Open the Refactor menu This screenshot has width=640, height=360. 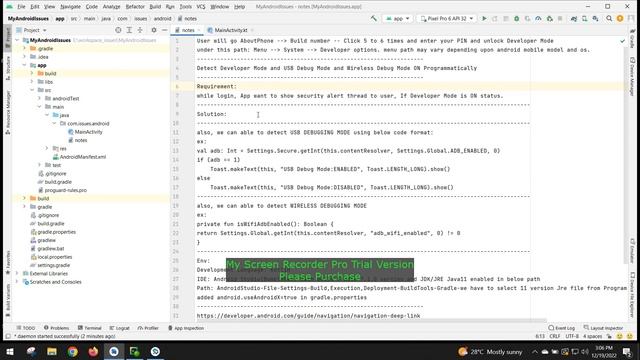click(135, 7)
